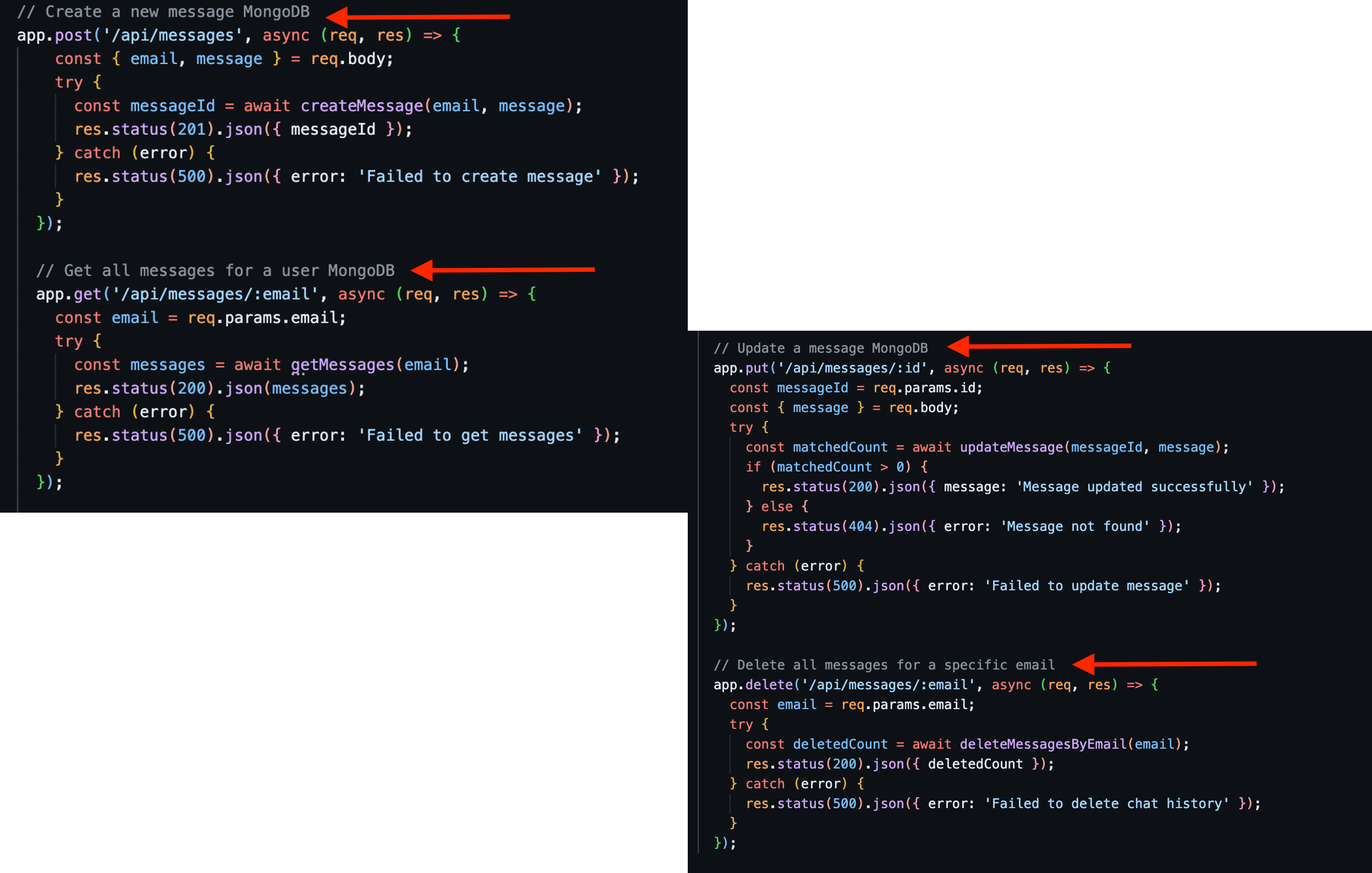Click the route string '/api/messages' in app.post
Image resolution: width=1372 pixels, height=873 pixels.
pos(173,35)
